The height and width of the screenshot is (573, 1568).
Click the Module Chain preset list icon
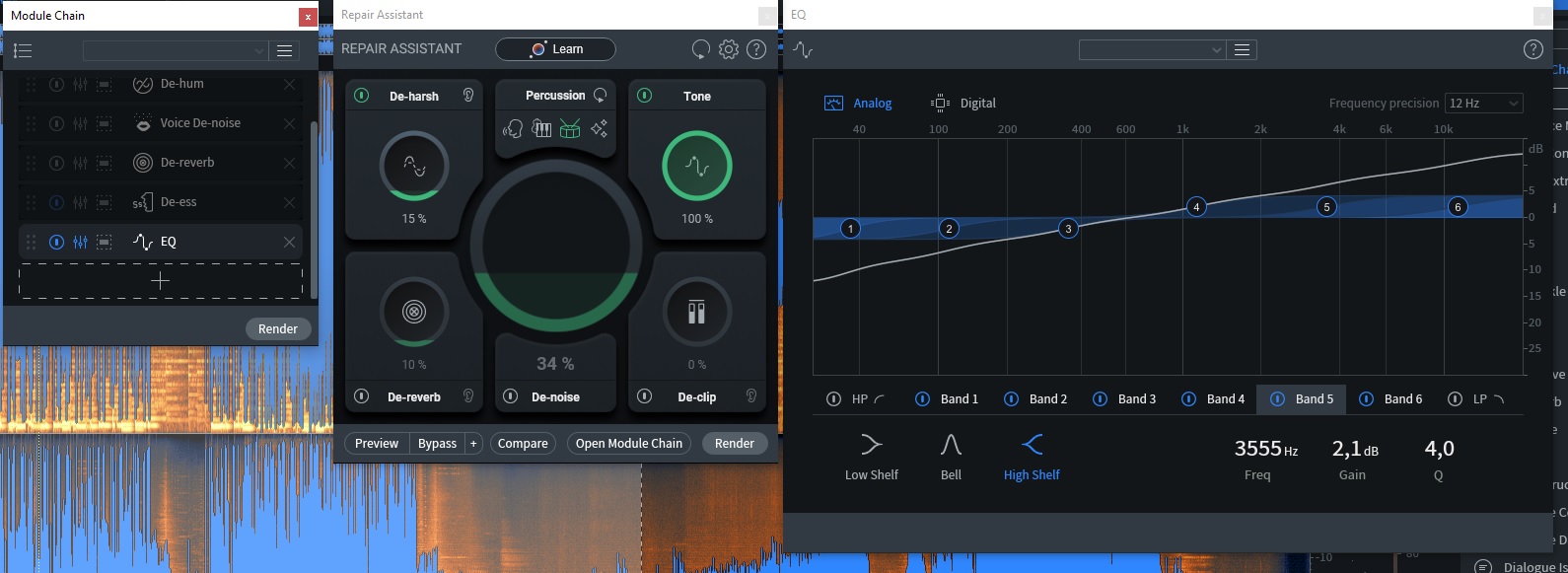[23, 50]
